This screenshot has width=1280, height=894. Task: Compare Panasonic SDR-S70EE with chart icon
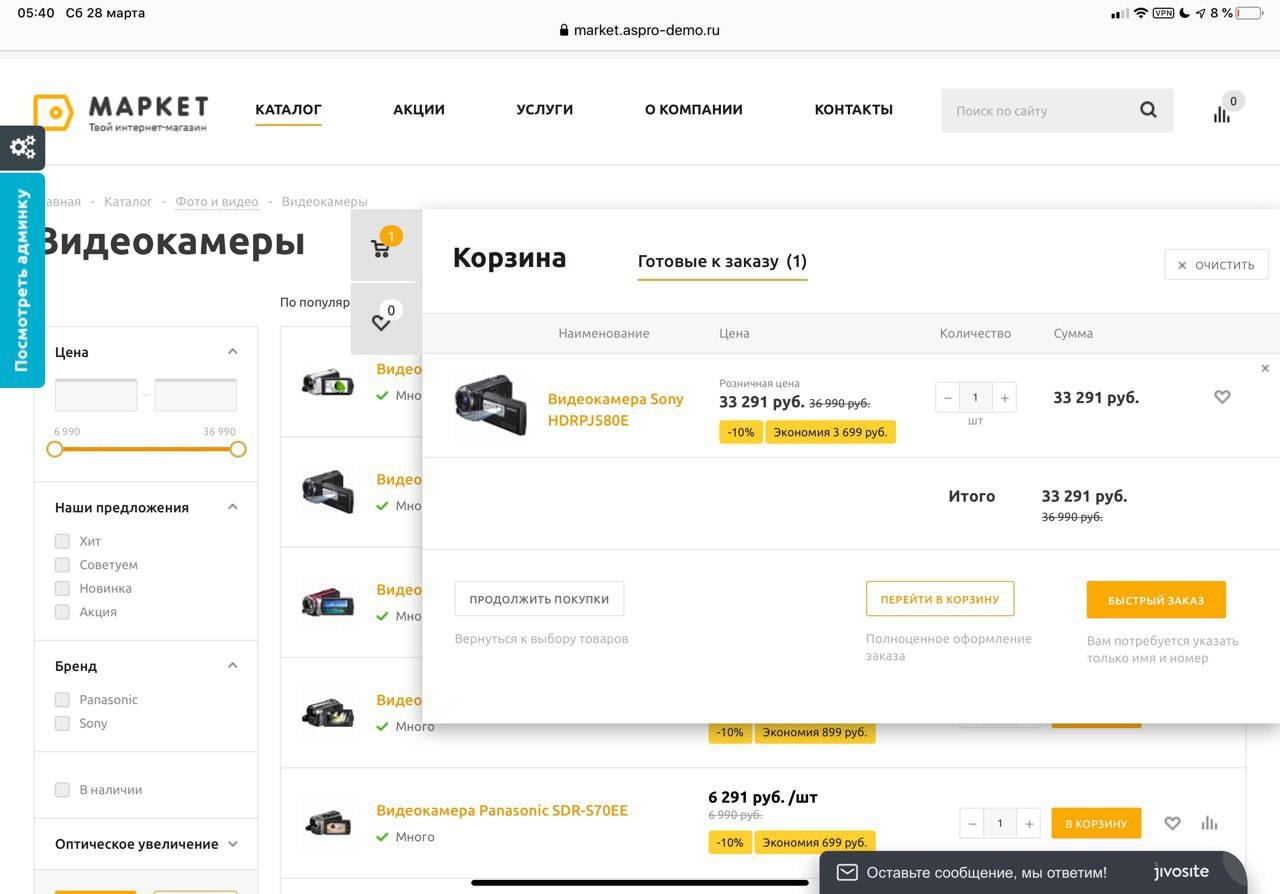[x=1210, y=823]
